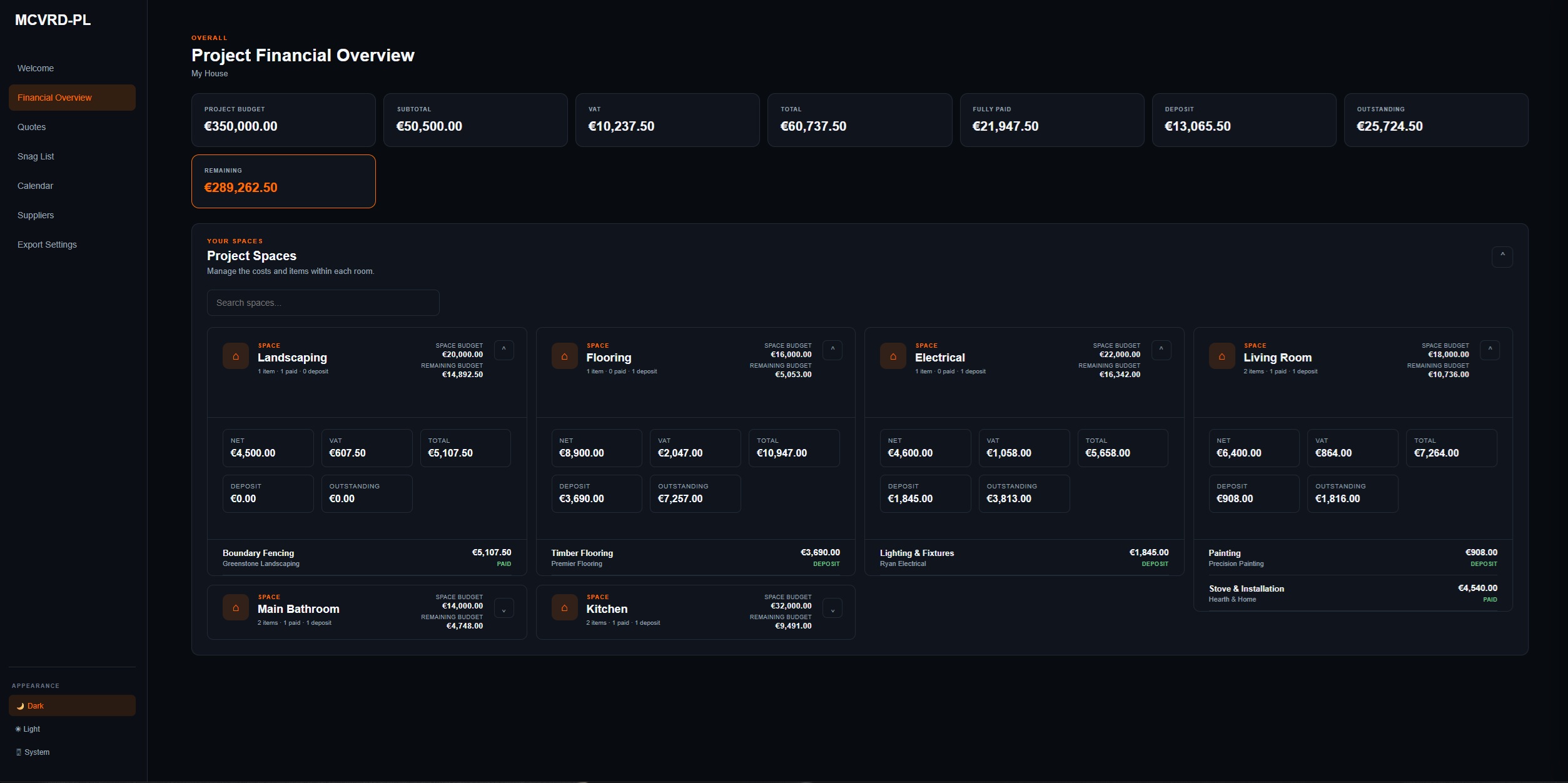Open the Welcome page
This screenshot has height=783, width=1568.
72,68
